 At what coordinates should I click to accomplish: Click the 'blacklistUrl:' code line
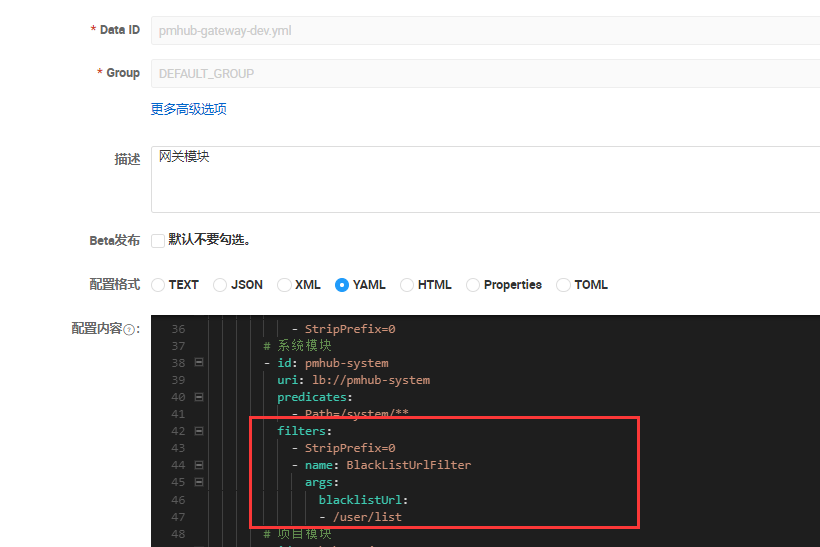point(363,500)
